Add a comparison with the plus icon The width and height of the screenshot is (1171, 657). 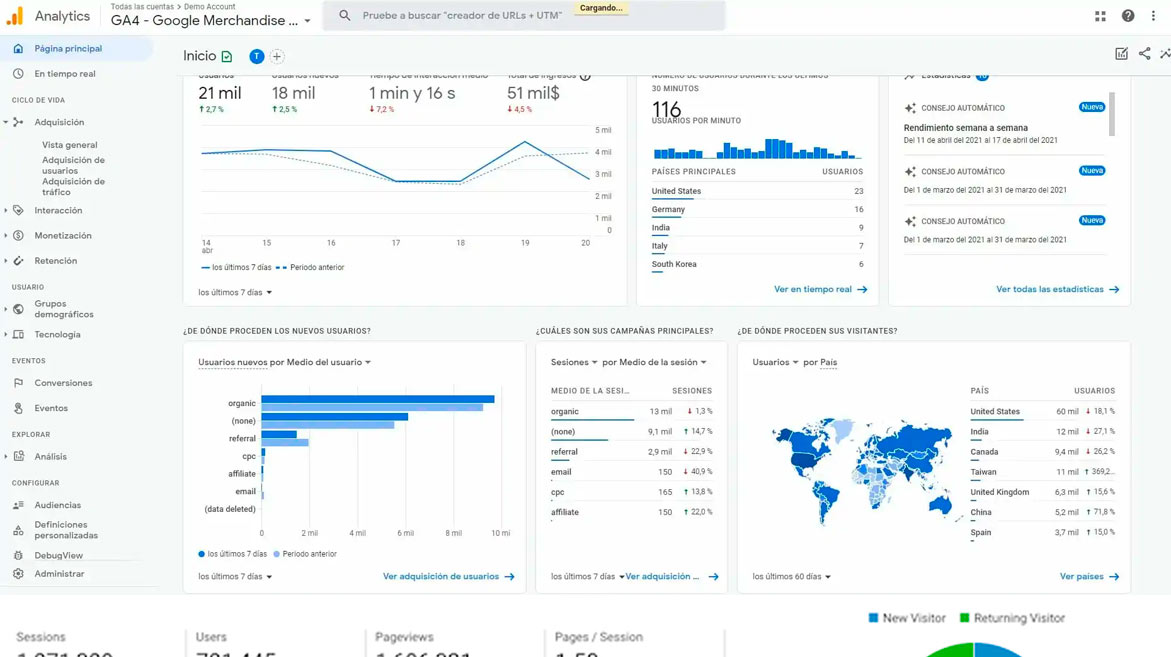pyautogui.click(x=277, y=56)
